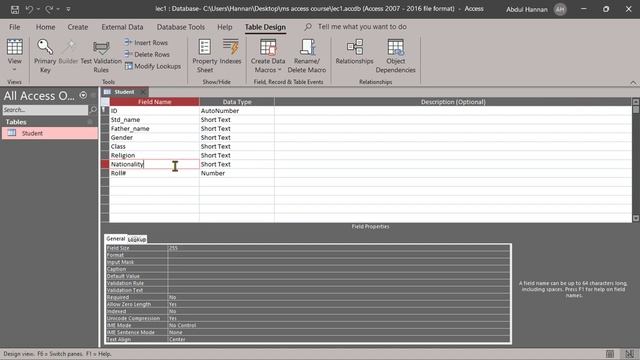The image size is (640, 360).
Task: Switch to the Lookup properties tab
Action: pos(137,239)
